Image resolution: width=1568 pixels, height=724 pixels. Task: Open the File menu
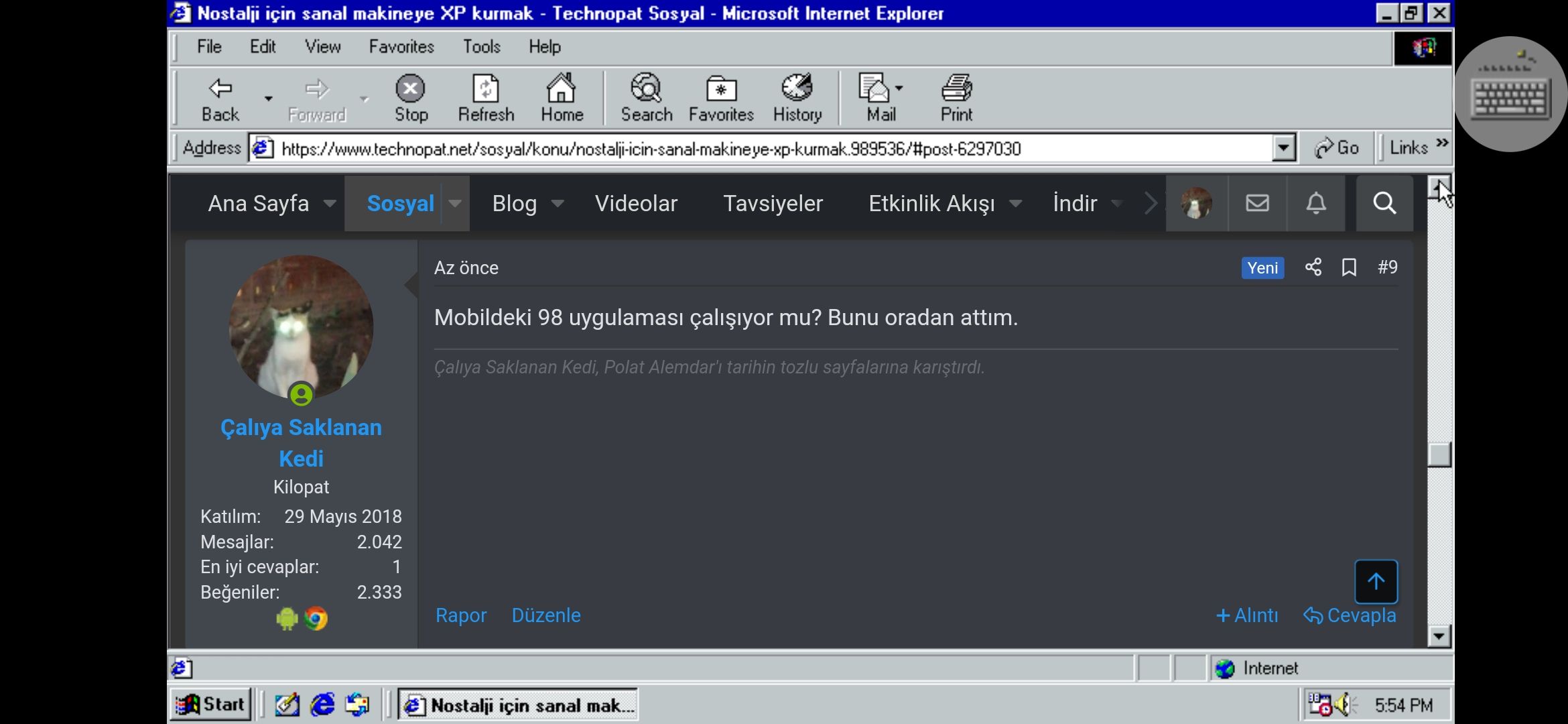209,47
